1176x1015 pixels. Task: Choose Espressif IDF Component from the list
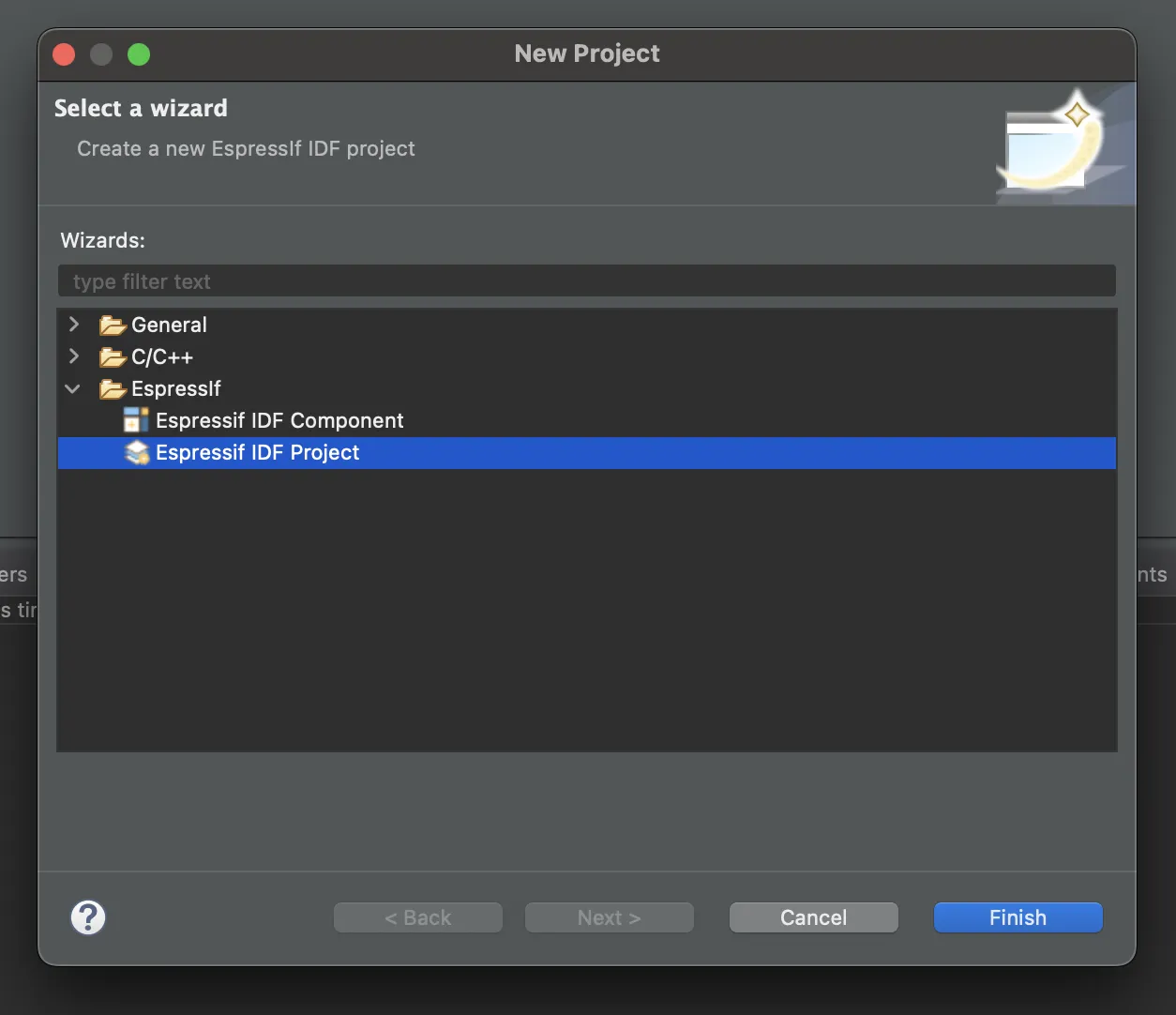pos(279,420)
